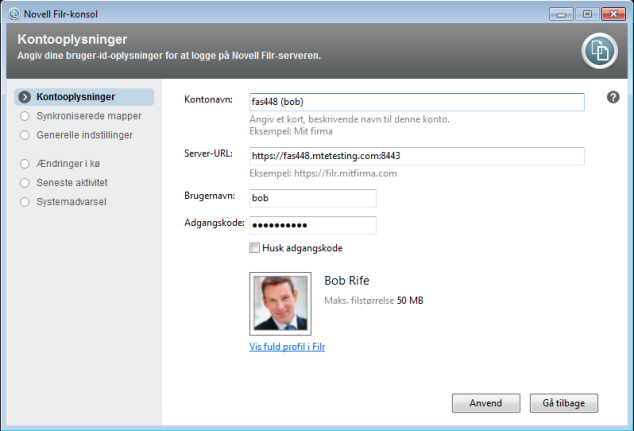Click into the Brugernavn field
This screenshot has height=431, width=634.
[313, 198]
